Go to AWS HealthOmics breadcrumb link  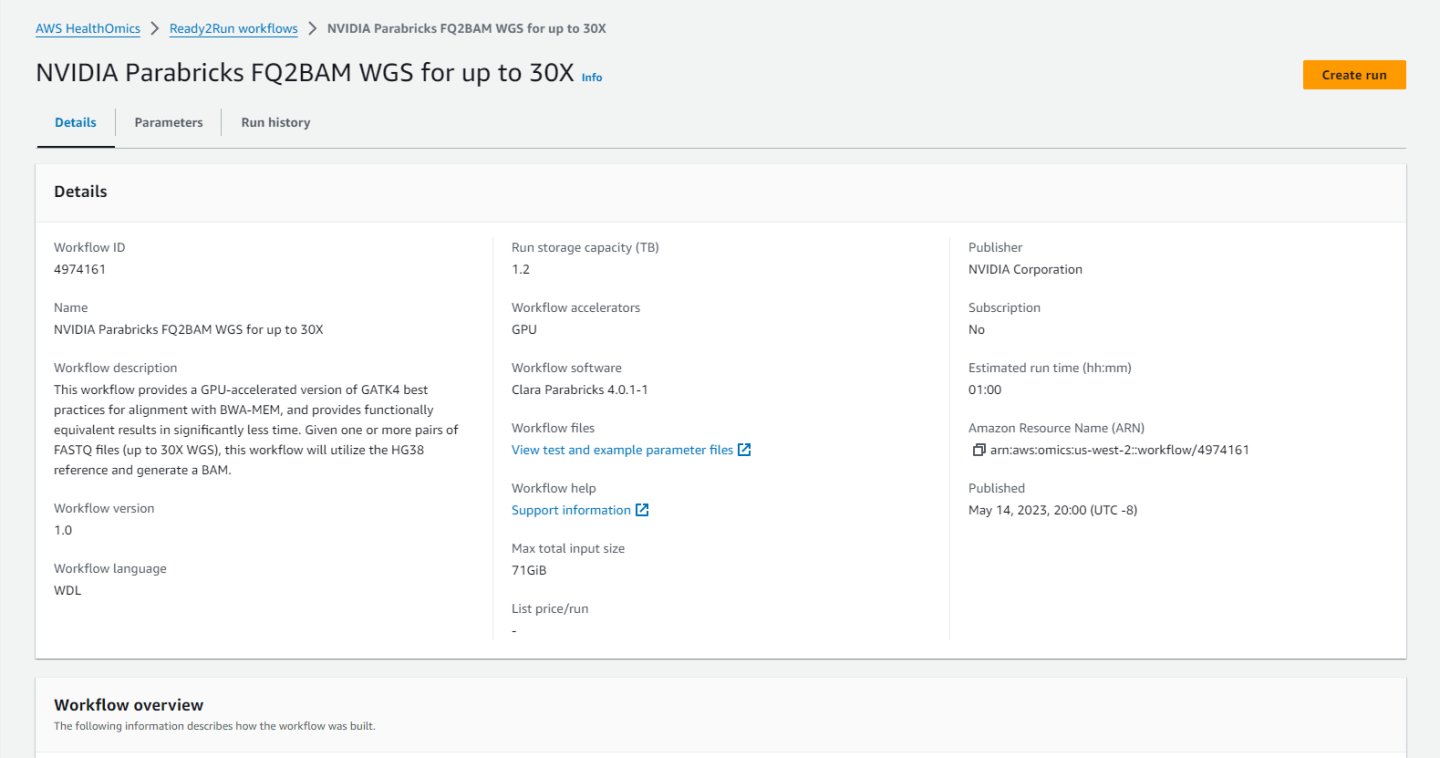pyautogui.click(x=88, y=29)
